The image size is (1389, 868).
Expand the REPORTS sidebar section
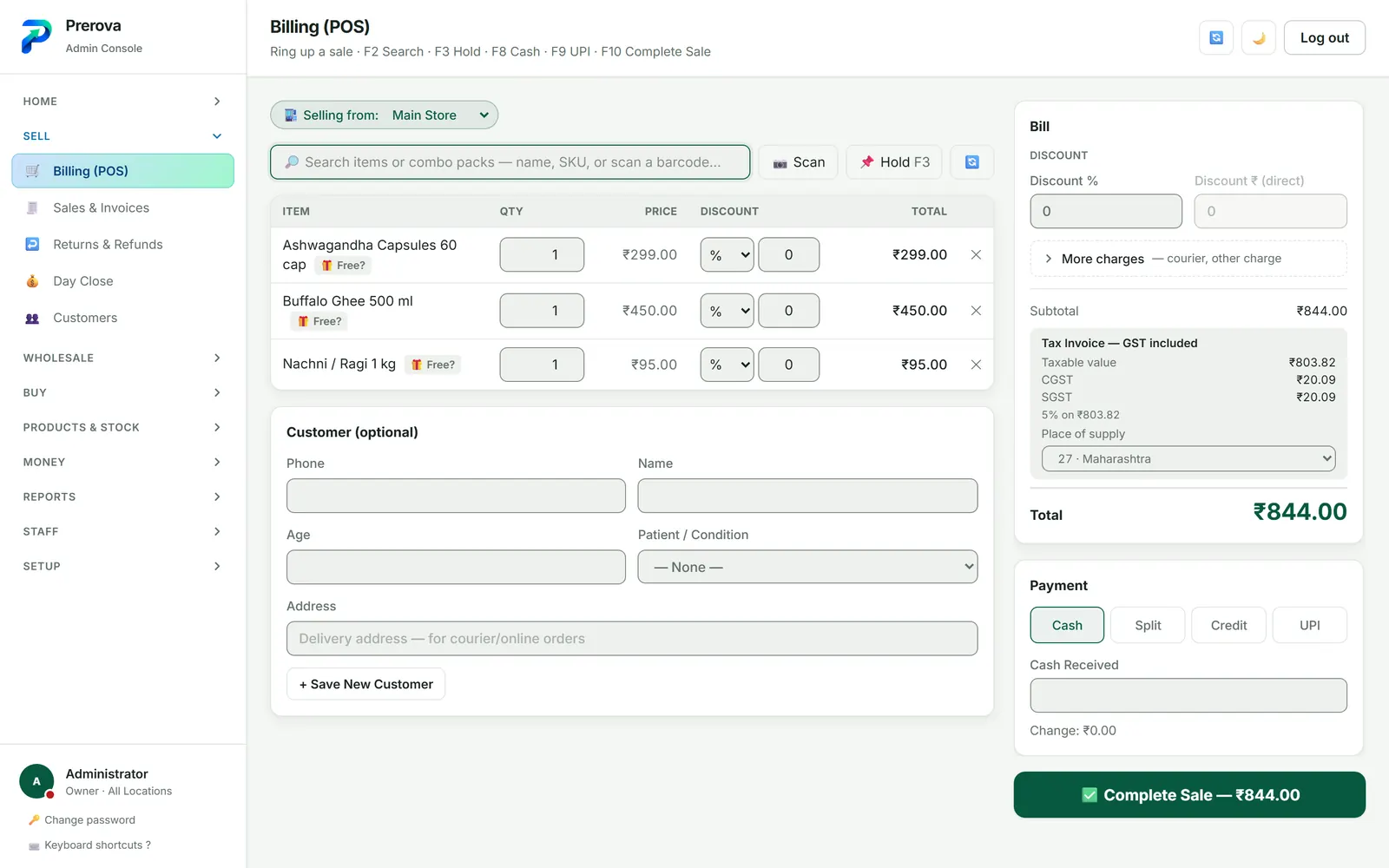tap(123, 496)
